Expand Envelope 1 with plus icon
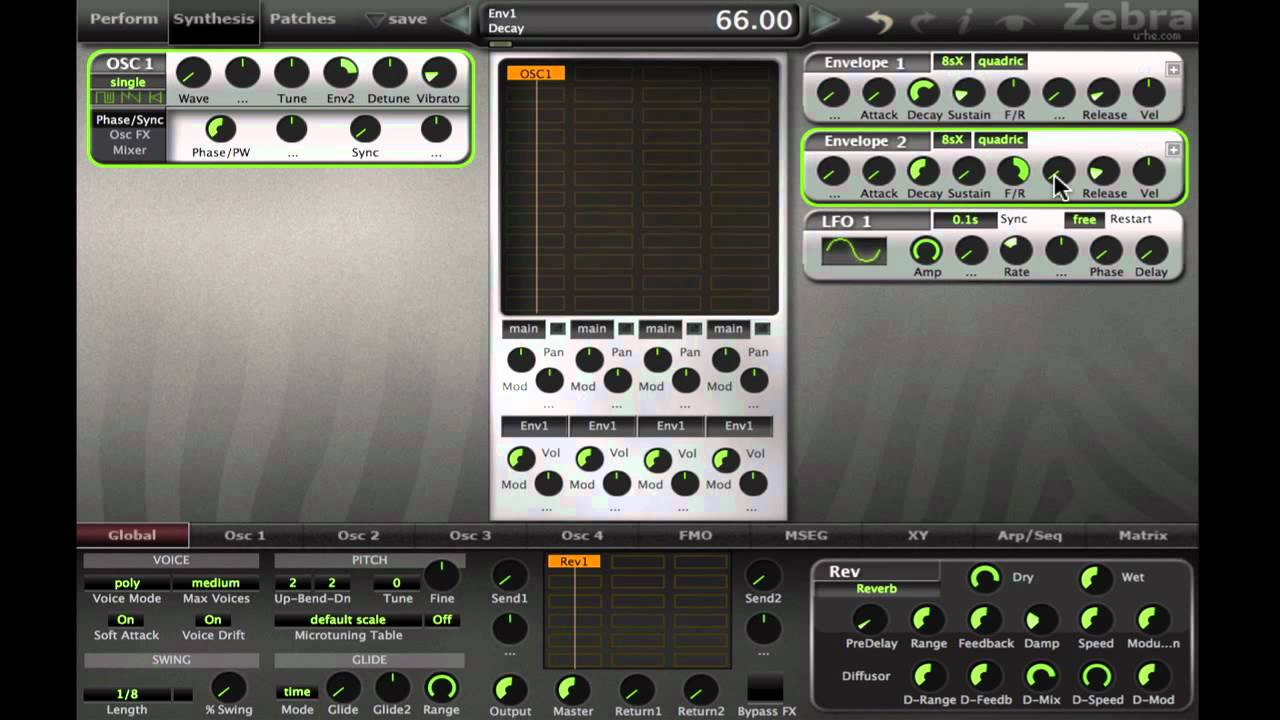The image size is (1280, 720). [1173, 70]
